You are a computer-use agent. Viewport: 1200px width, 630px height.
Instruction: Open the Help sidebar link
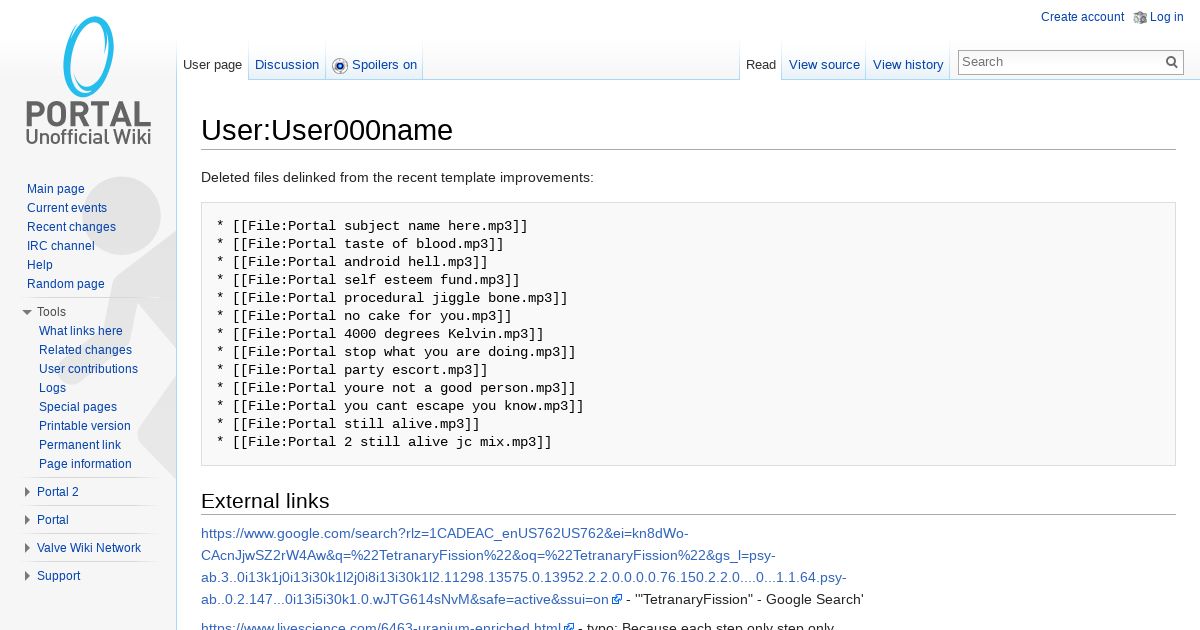[40, 265]
